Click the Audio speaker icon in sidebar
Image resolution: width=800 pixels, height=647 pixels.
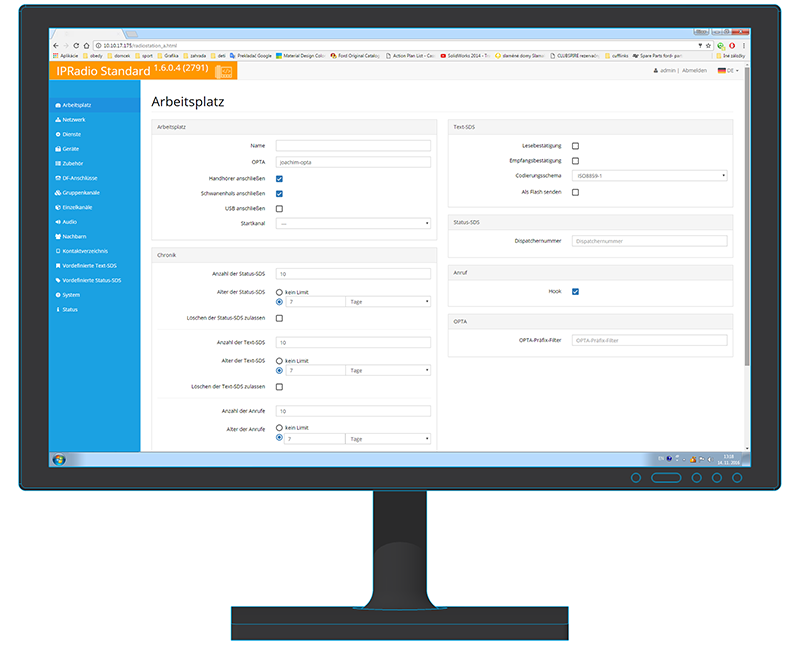click(58, 222)
